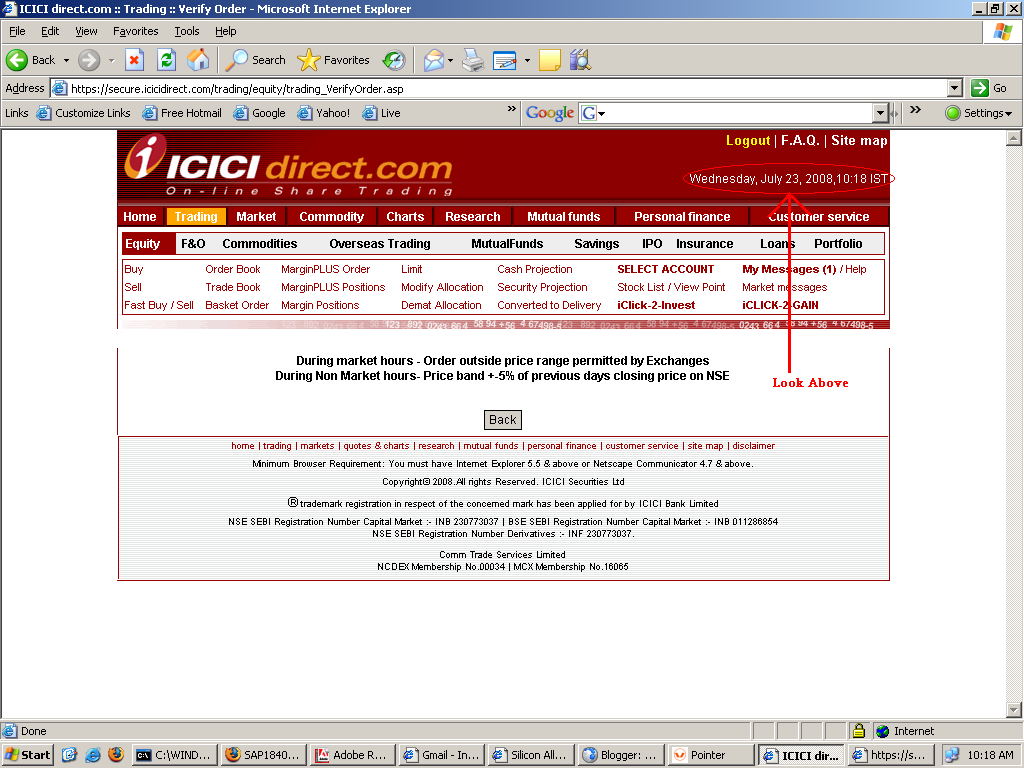1024x768 pixels.
Task: Open the Help menu
Action: point(225,31)
